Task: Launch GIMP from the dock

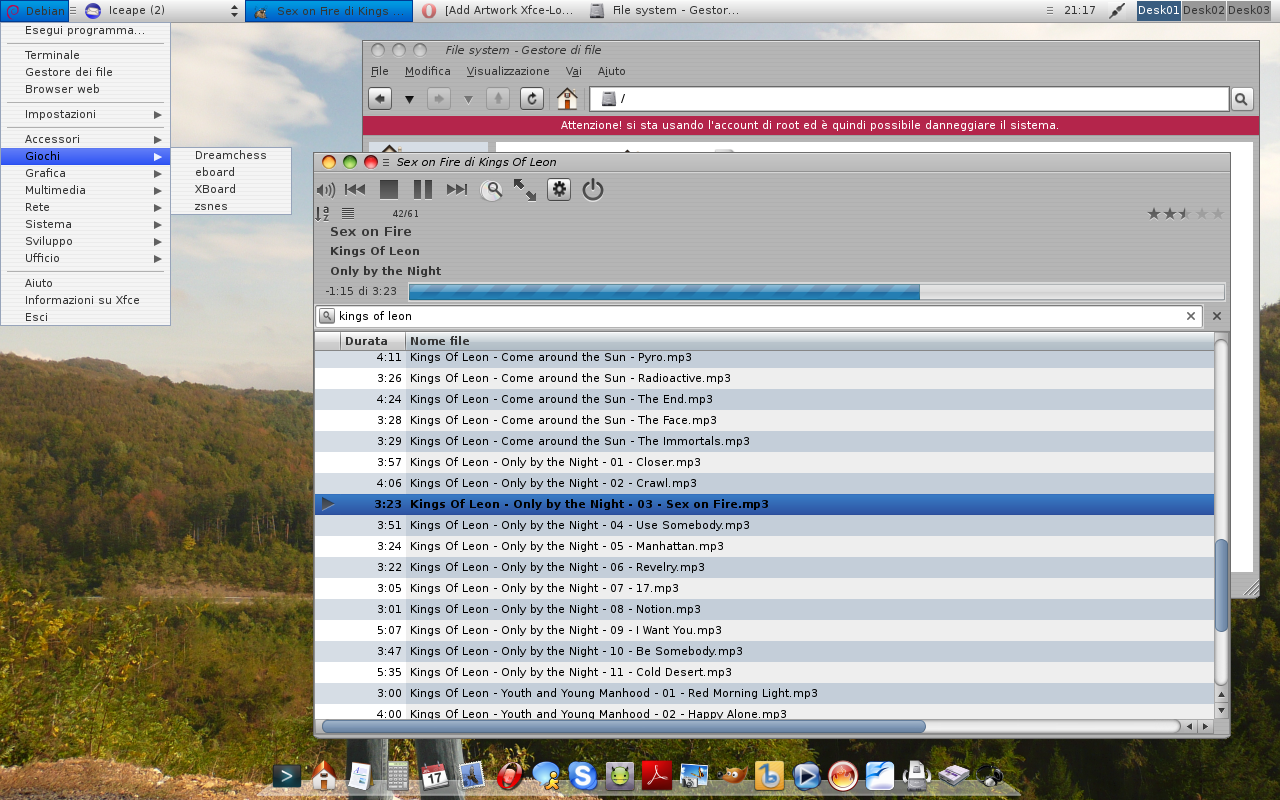Action: pos(731,775)
